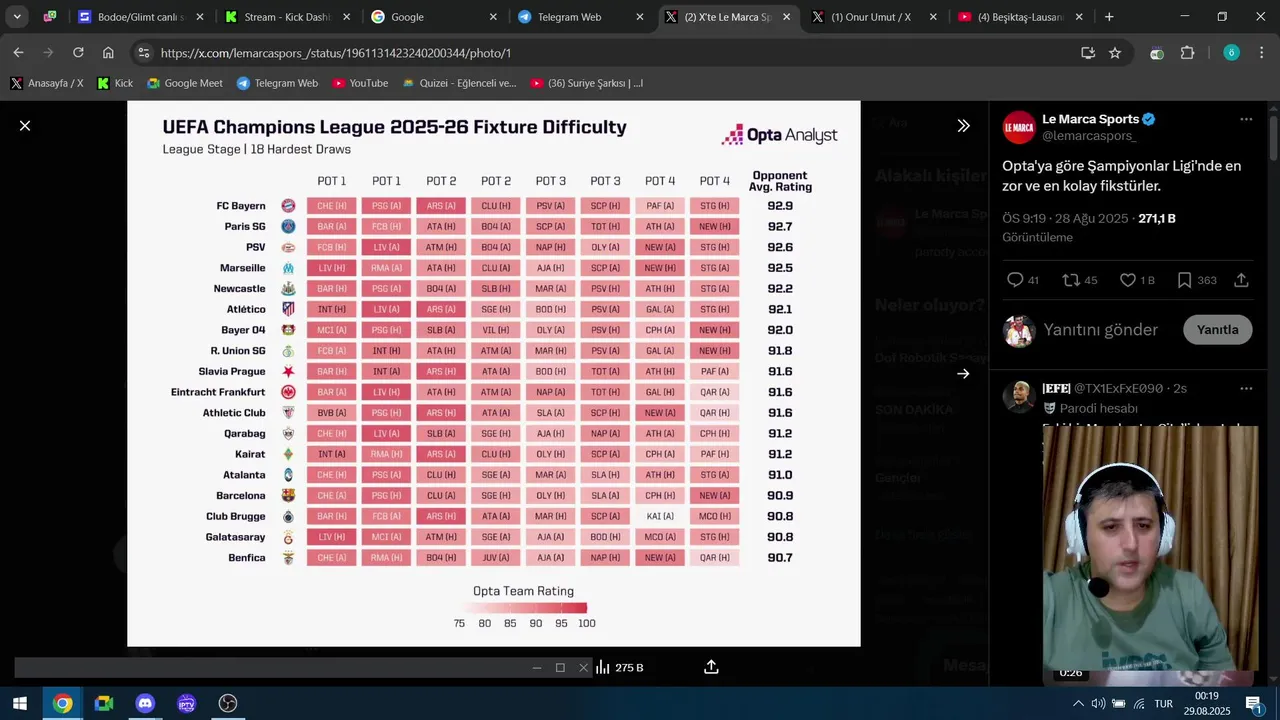Open a new browser tab

(x=1109, y=17)
